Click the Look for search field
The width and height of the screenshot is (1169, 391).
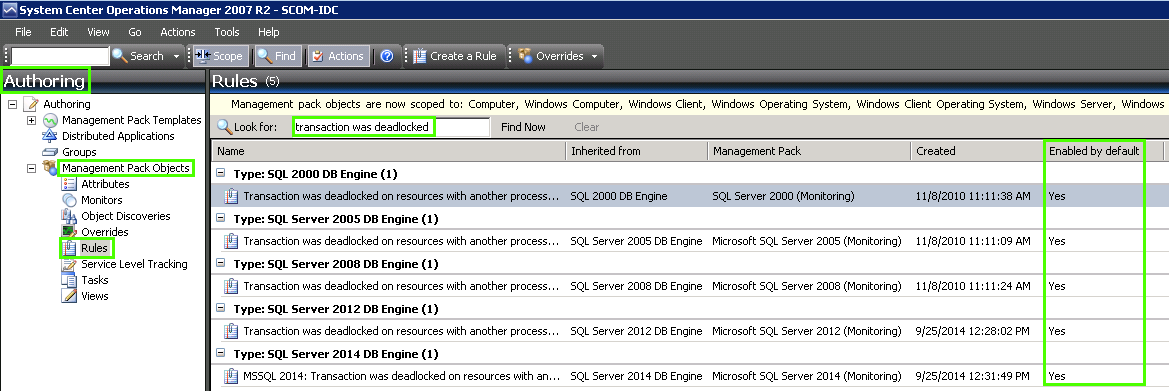click(x=391, y=127)
